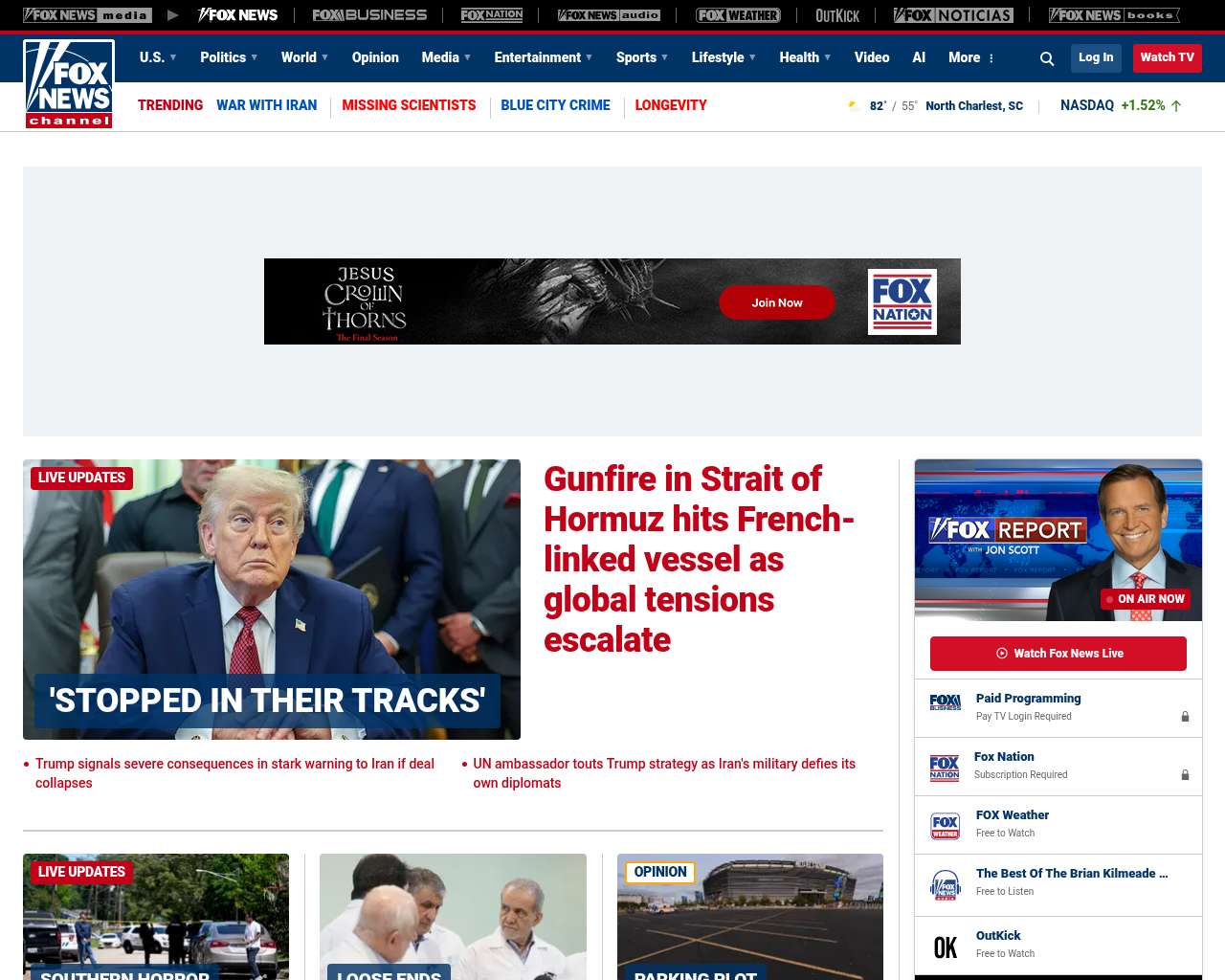Open The Best Of The Brian Kilmeade link
Viewport: 1225px width, 980px height.
(1072, 874)
